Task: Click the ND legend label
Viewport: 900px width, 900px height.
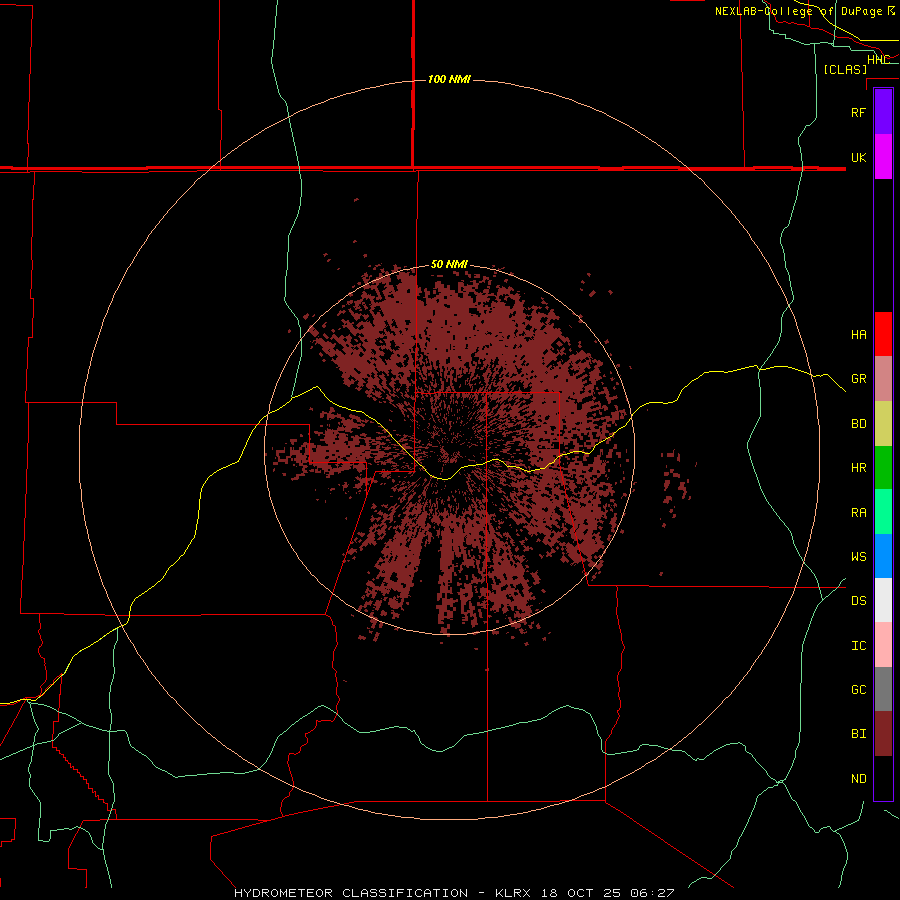Action: click(858, 779)
